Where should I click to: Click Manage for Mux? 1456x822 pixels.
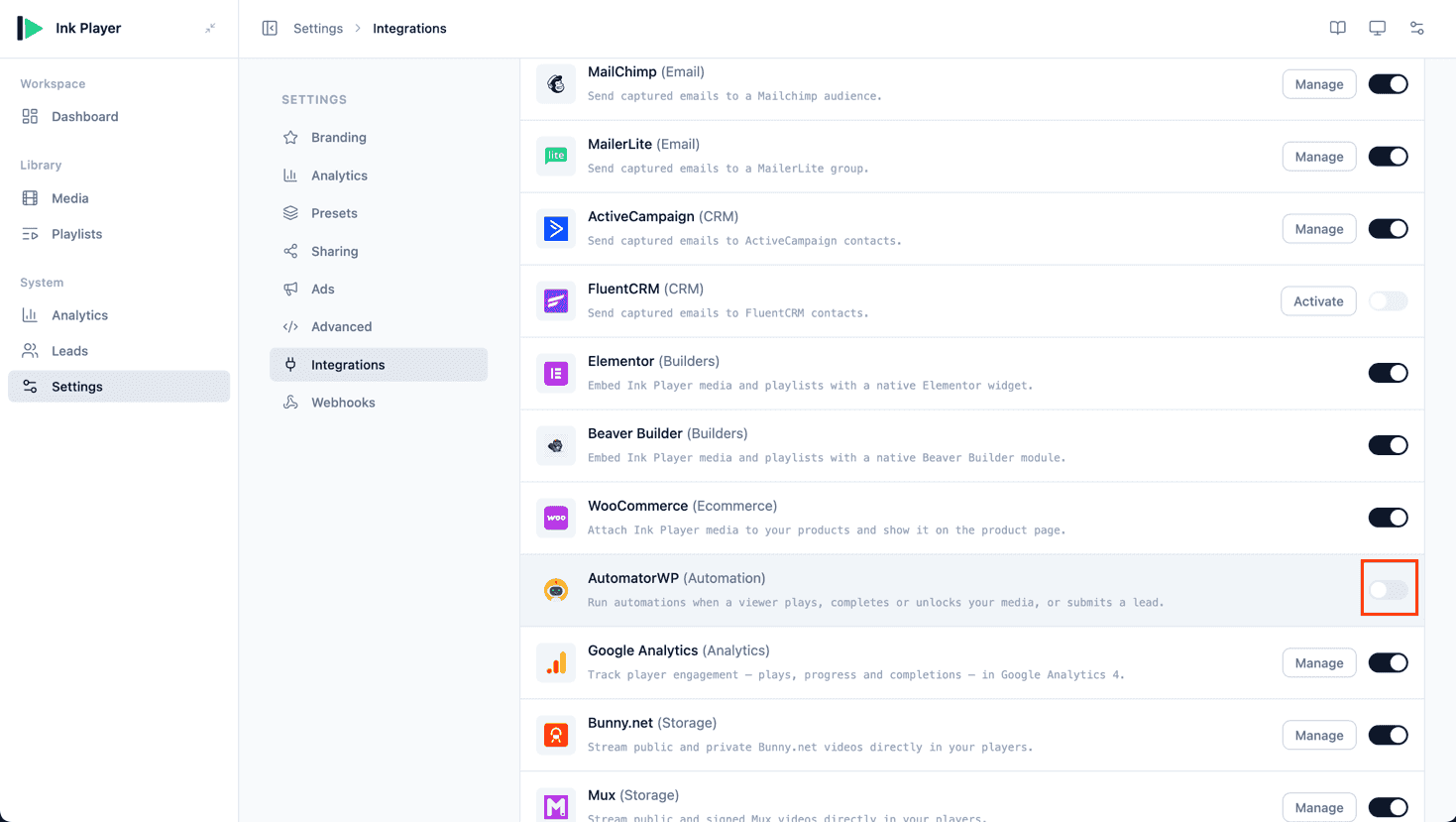1318,807
